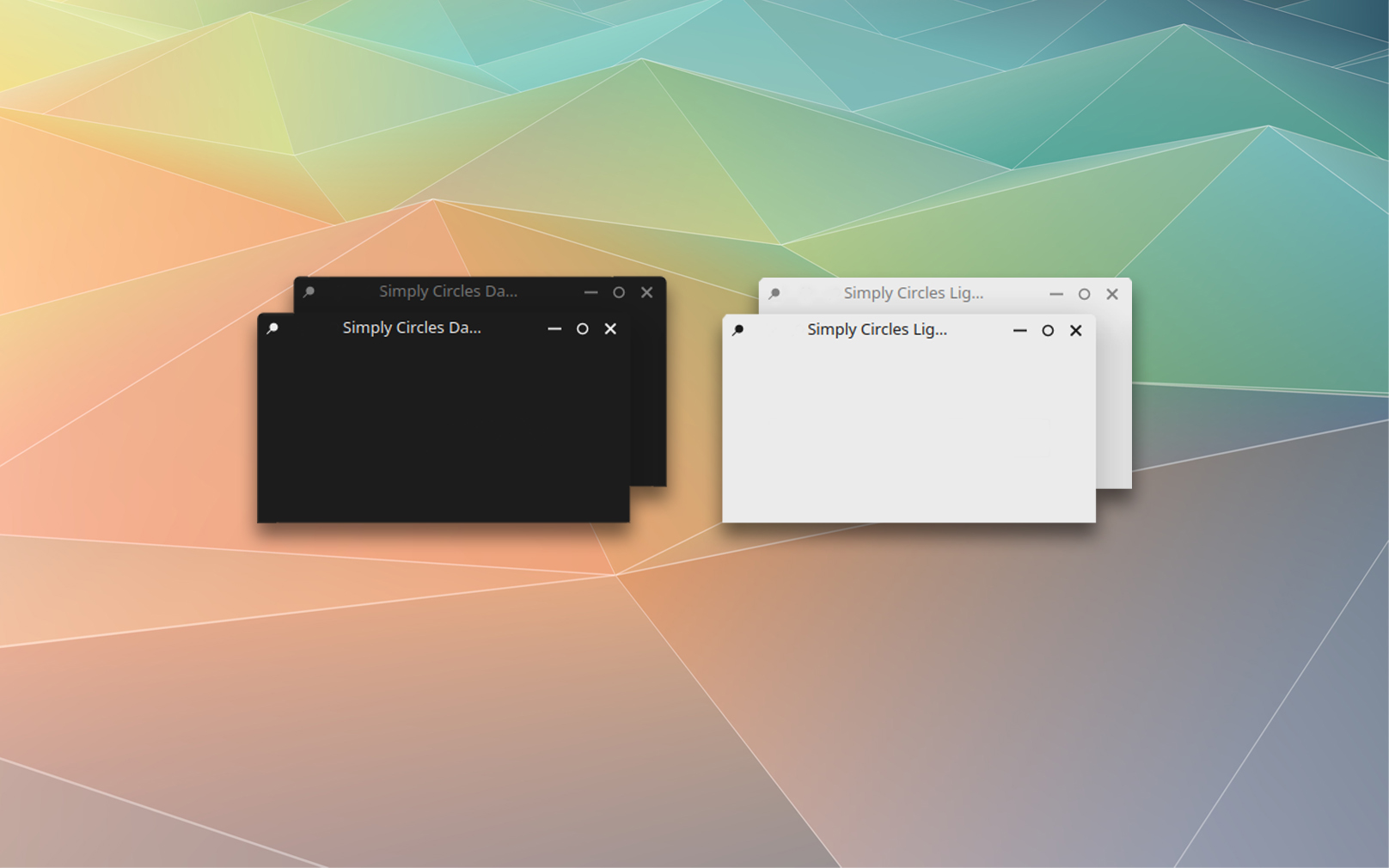Screen dimensions: 1389x868
Task: Click pin icon in inactive background Simply Circles Light window
Action: pos(774,294)
